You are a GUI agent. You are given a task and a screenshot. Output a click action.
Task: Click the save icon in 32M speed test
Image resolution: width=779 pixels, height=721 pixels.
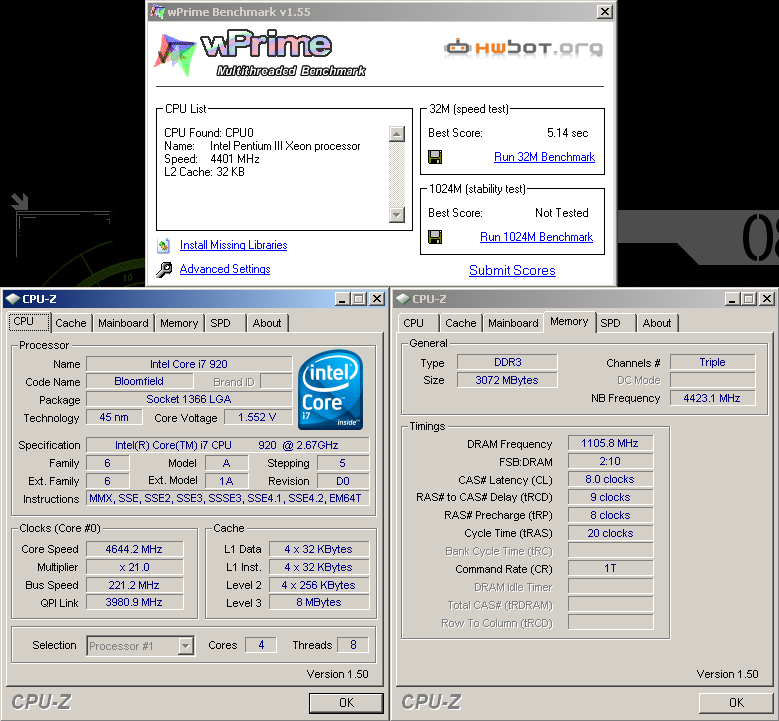pos(435,157)
